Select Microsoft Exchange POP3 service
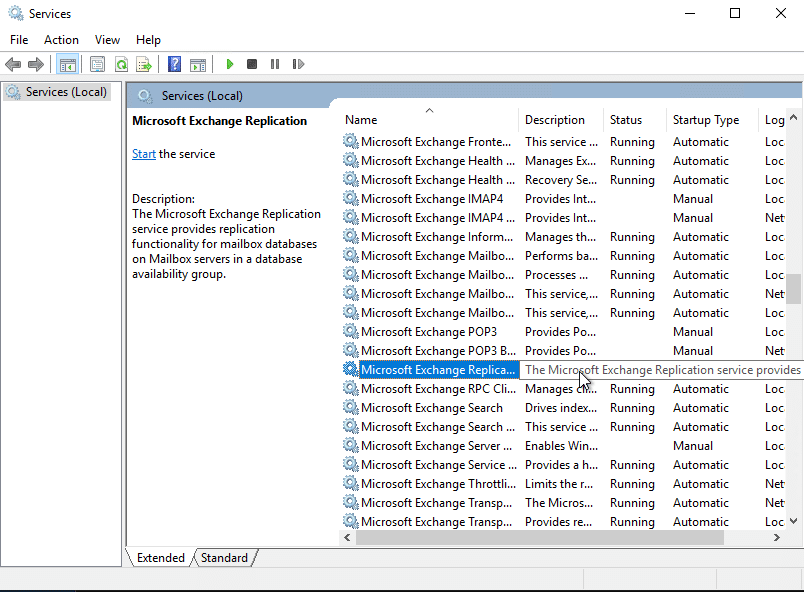 [x=429, y=331]
